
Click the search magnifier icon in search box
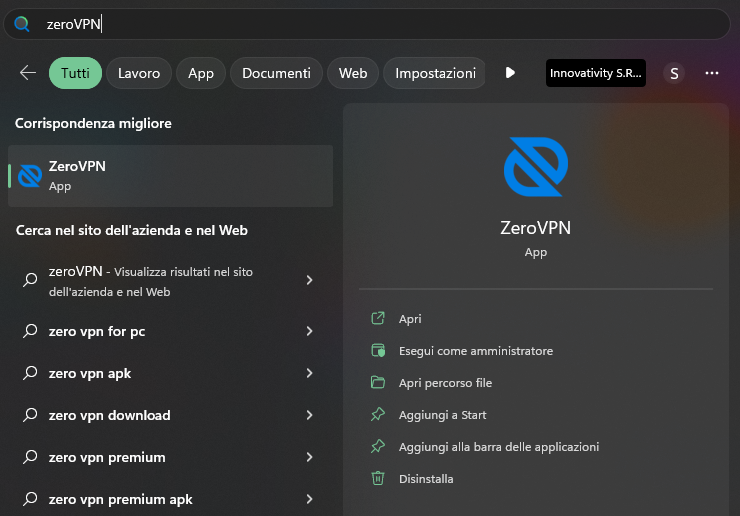pos(22,24)
